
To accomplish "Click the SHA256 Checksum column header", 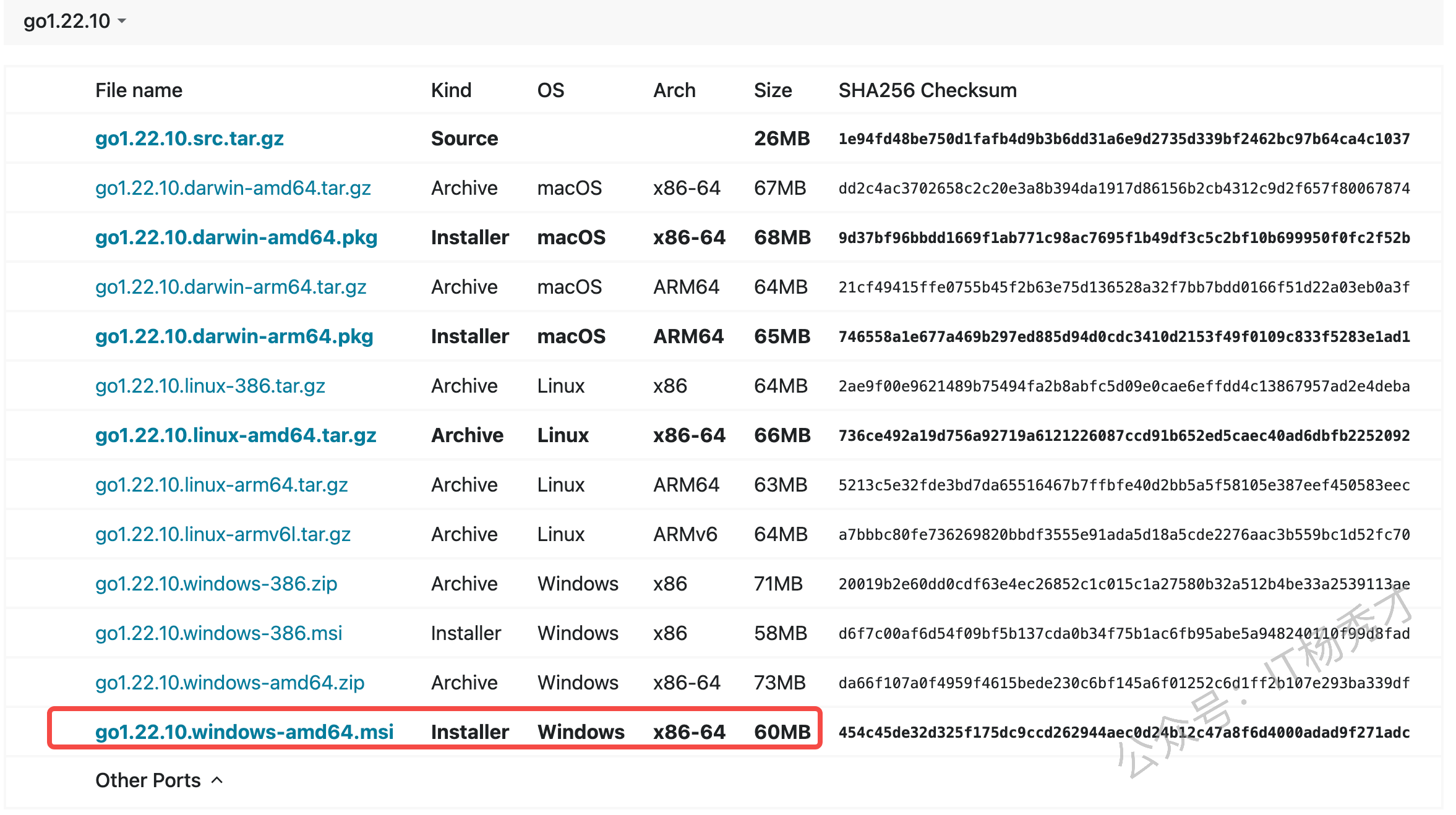I will [927, 90].
